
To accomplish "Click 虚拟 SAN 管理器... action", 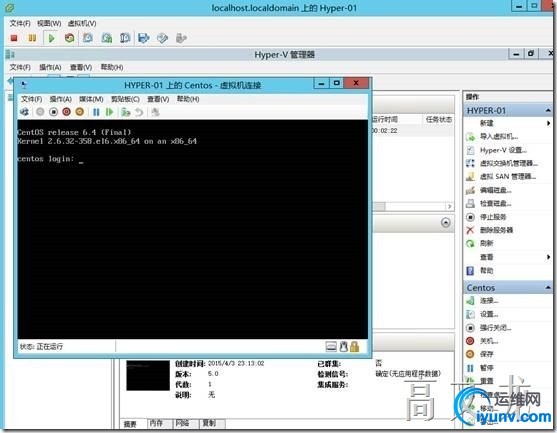I will tap(508, 177).
